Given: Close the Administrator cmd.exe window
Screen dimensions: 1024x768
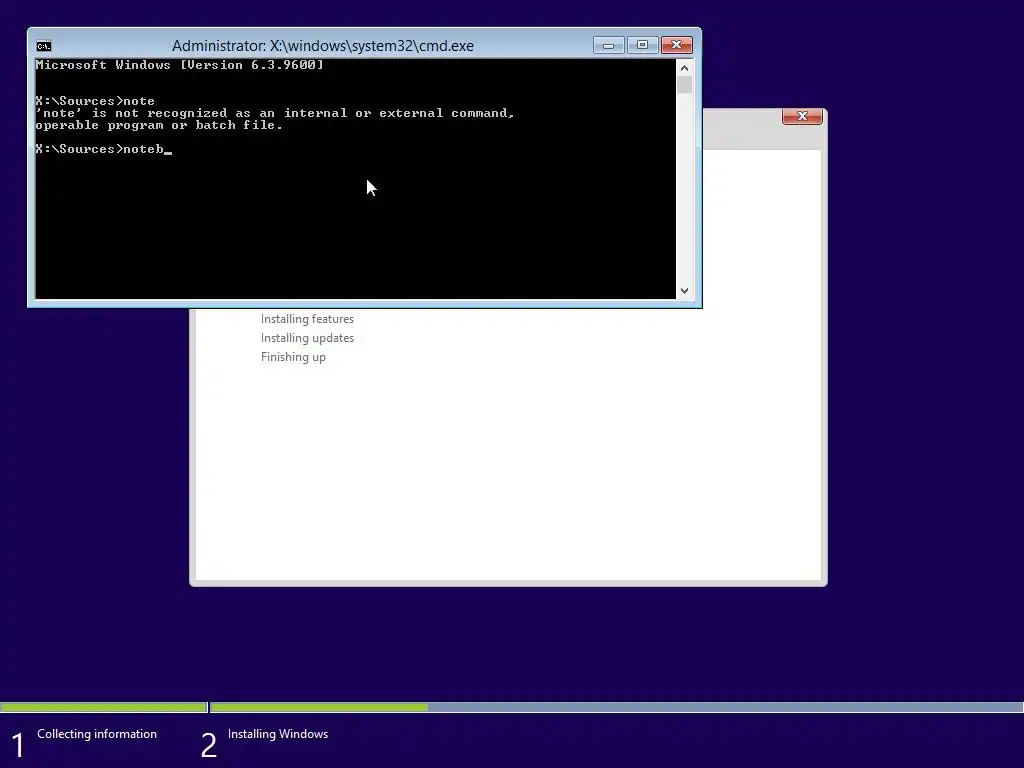Looking at the screenshot, I should 677,45.
